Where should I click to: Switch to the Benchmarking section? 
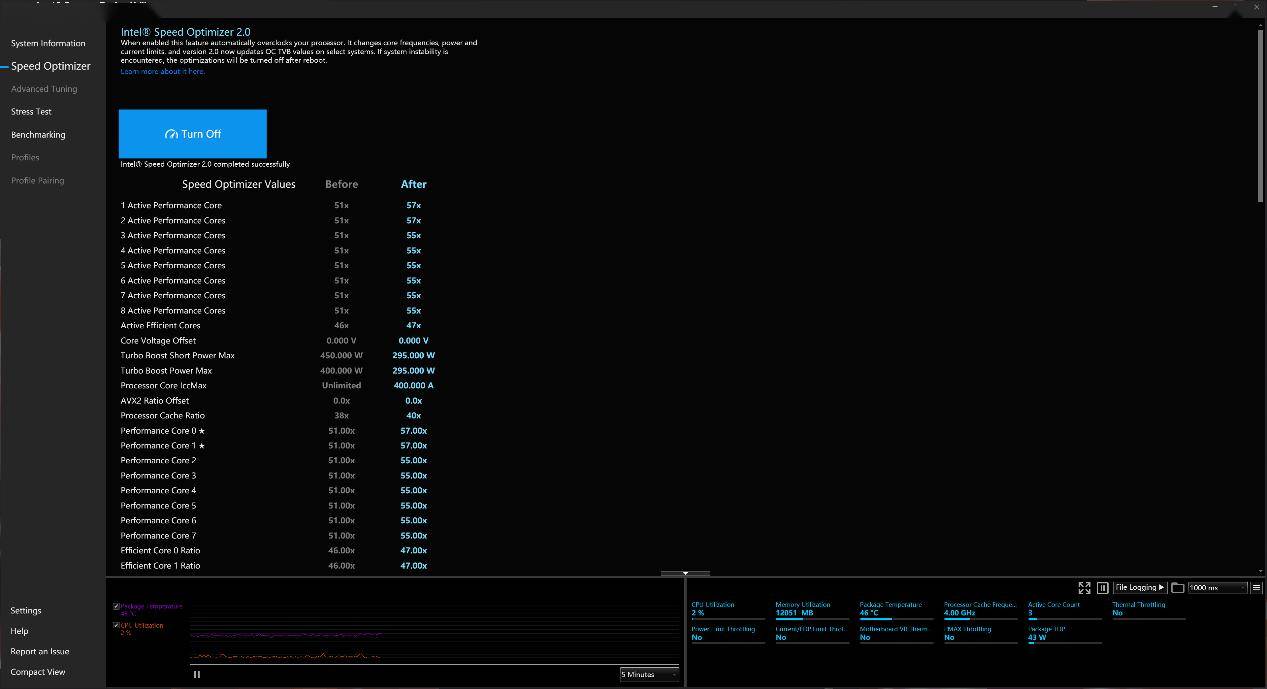[x=38, y=135]
